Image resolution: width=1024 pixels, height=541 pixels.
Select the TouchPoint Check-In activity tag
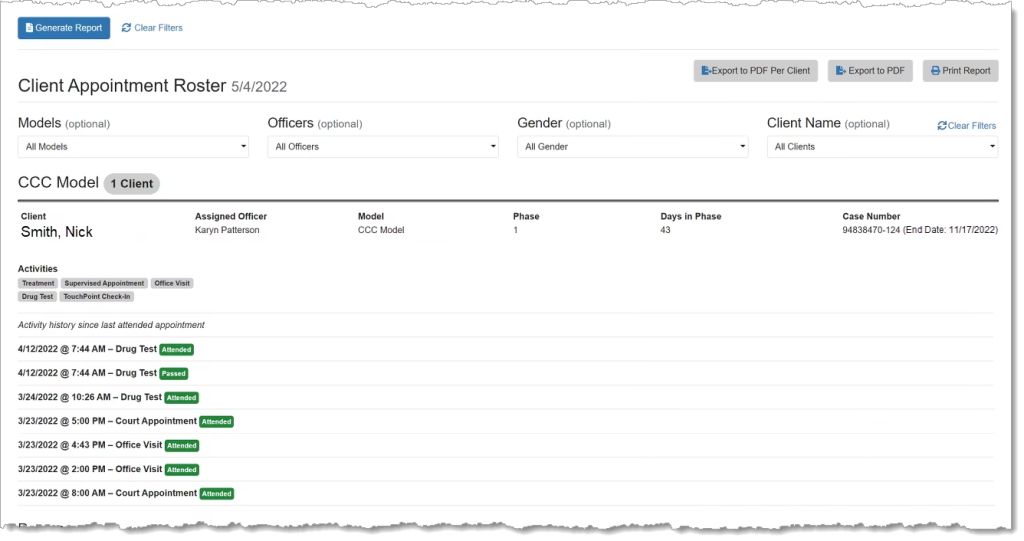[x=96, y=297]
